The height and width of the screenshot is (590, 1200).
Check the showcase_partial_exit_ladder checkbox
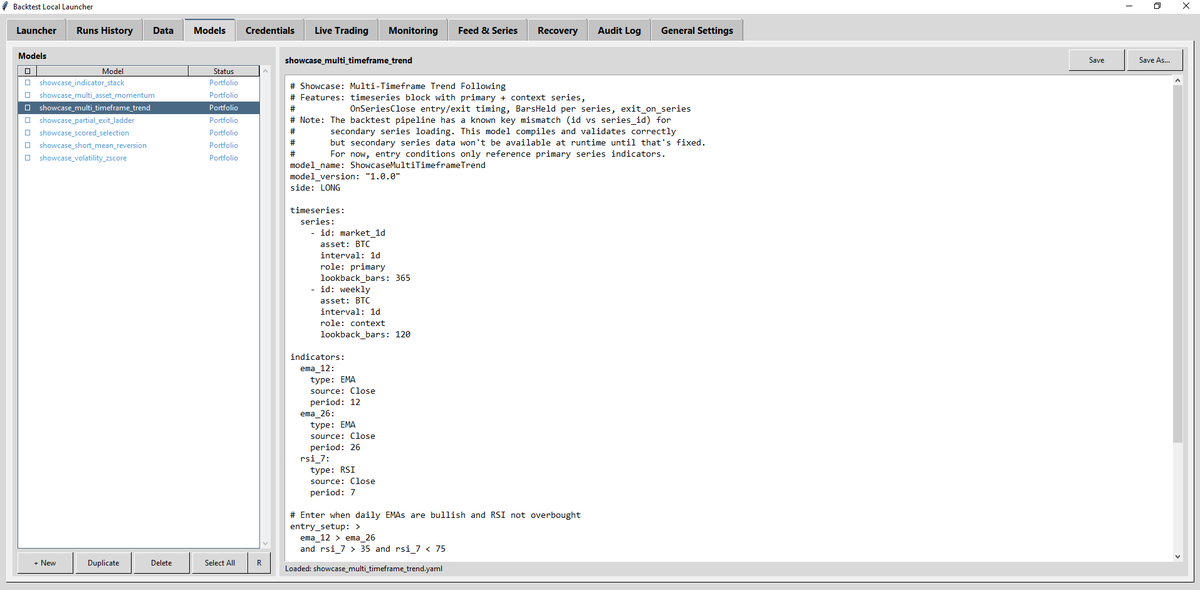pos(27,120)
